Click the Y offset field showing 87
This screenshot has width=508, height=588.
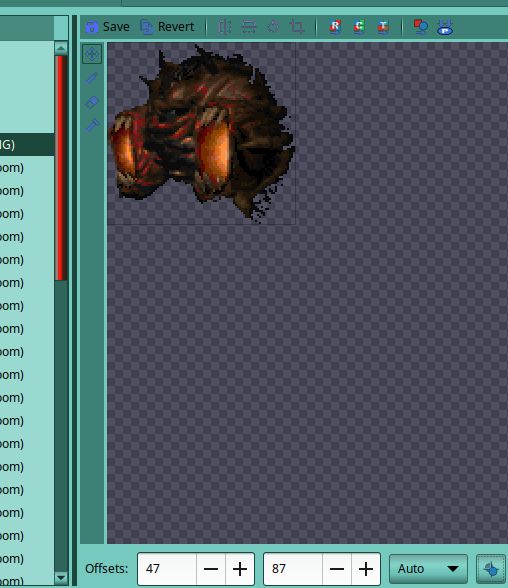coord(293,568)
